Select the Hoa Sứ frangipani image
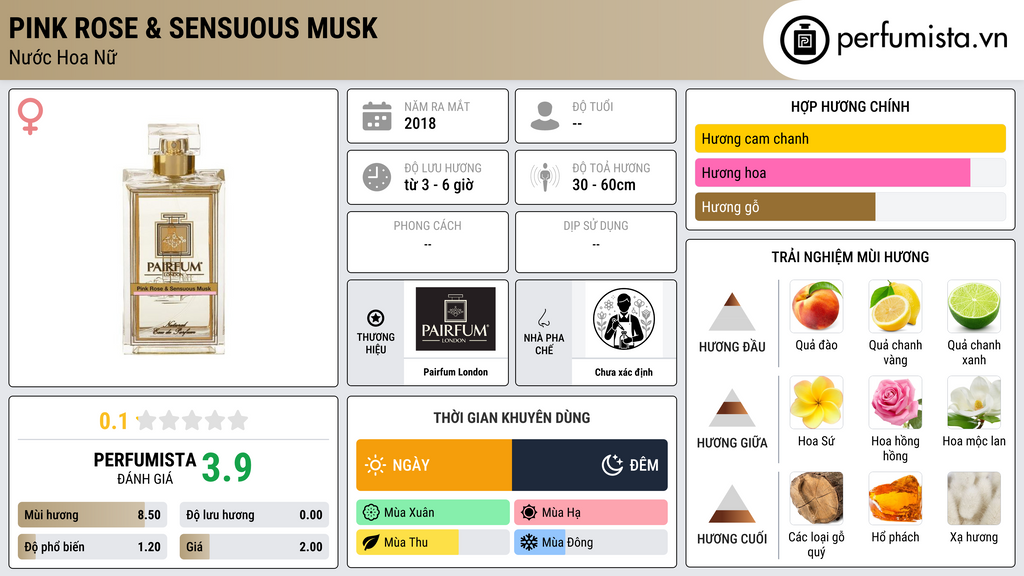 tap(816, 402)
